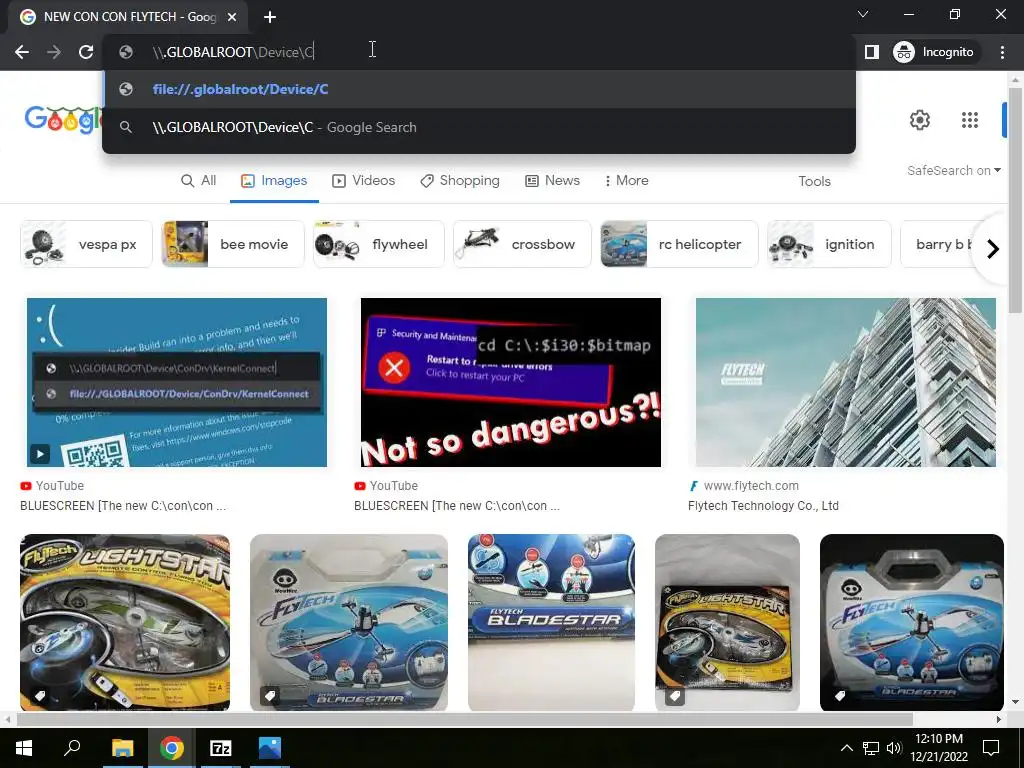
Task: Open the Windows notification center
Action: [x=991, y=748]
